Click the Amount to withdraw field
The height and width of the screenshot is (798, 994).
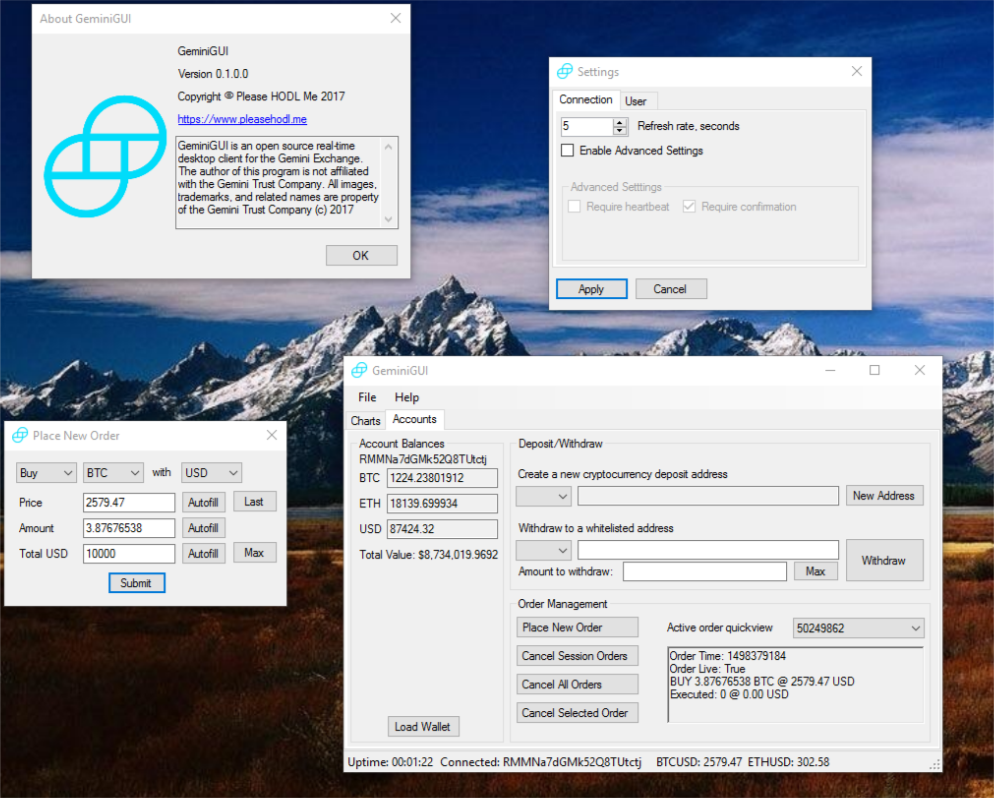[705, 571]
